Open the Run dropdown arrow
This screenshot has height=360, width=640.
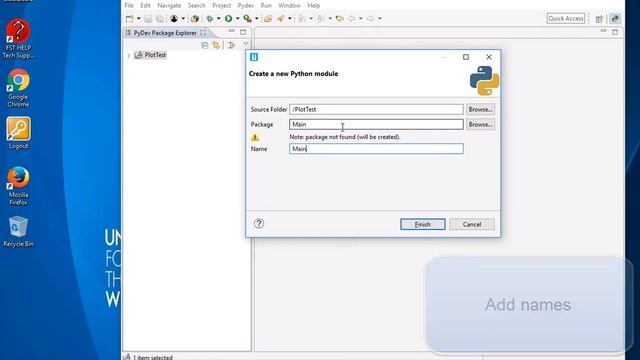pos(237,18)
